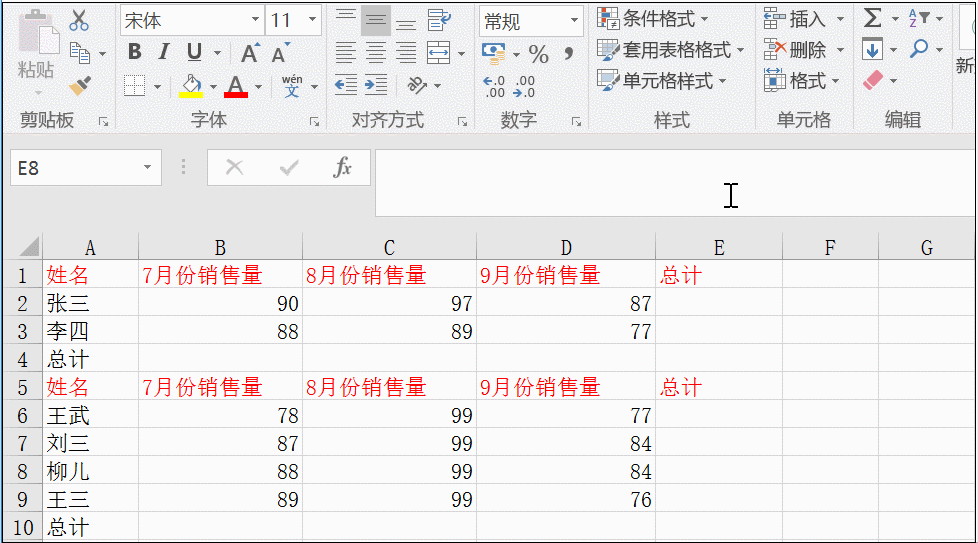Open number format dropdown 常规
978x543 pixels.
(x=574, y=21)
